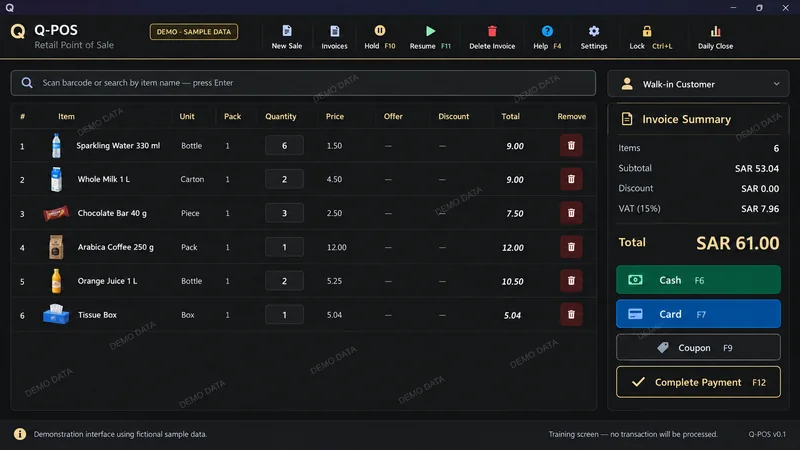Click the Unit column header
Screen dimensions: 800x450
(187, 116)
